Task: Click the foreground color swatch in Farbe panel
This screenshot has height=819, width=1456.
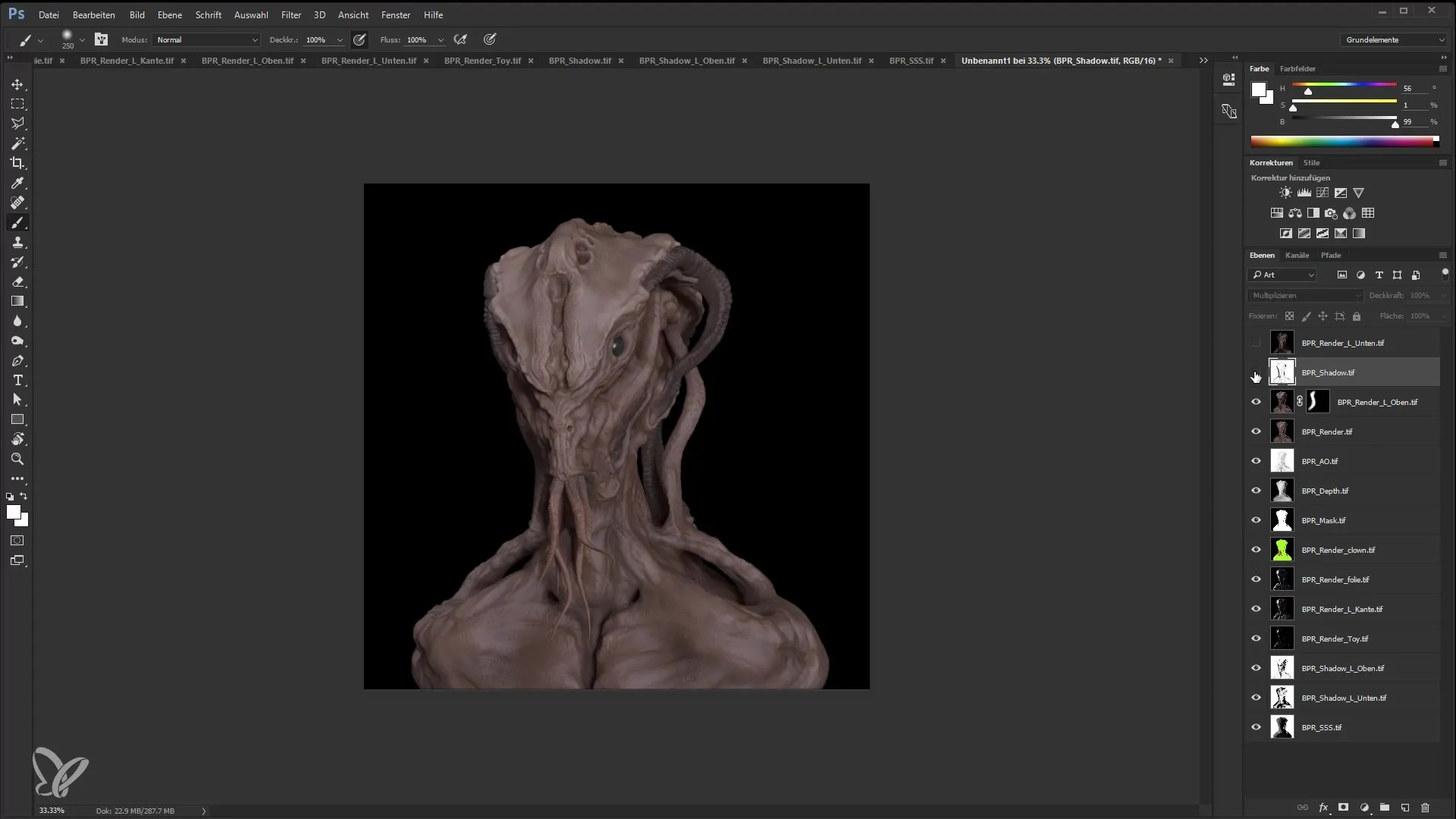Action: tap(1258, 89)
